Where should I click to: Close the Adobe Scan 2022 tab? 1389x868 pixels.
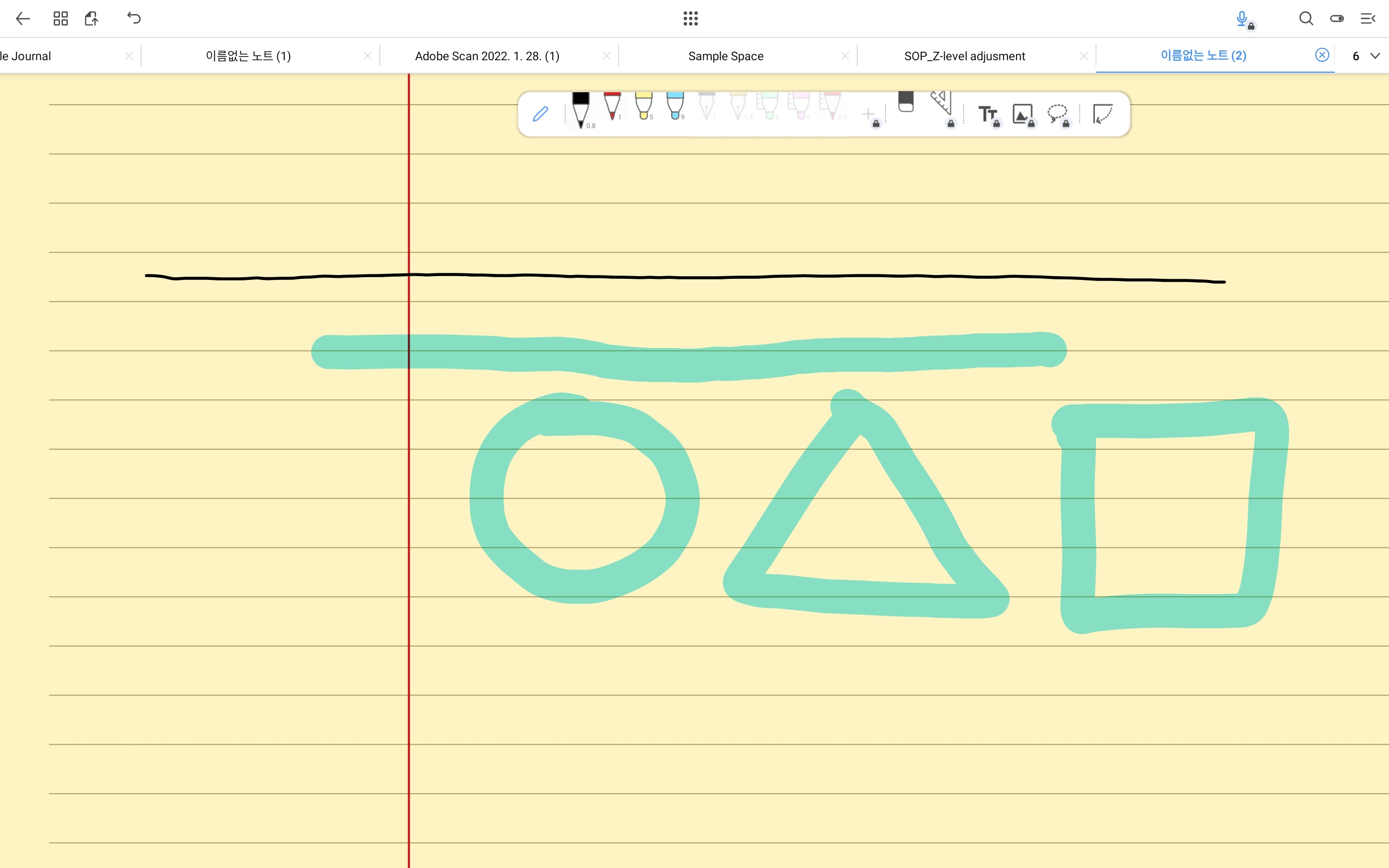606,56
